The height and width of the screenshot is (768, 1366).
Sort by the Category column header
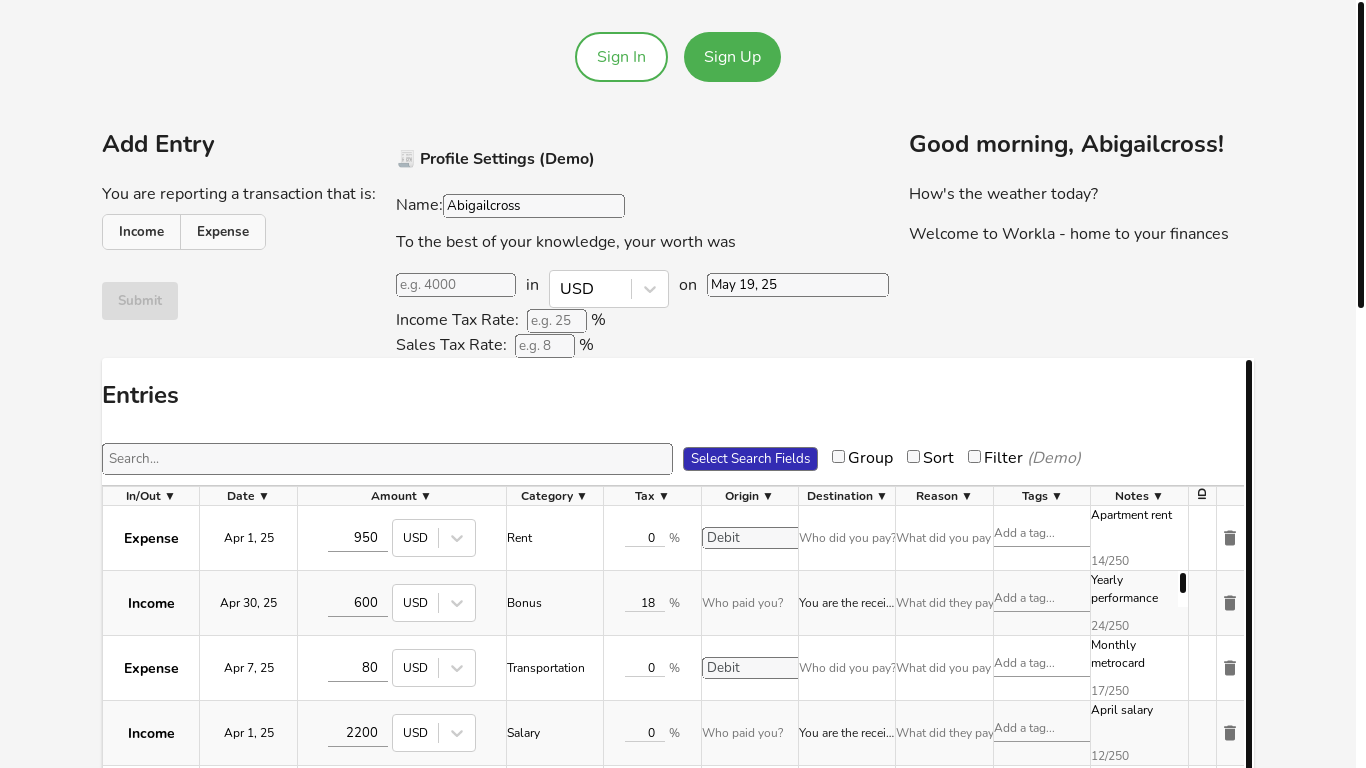(x=554, y=496)
